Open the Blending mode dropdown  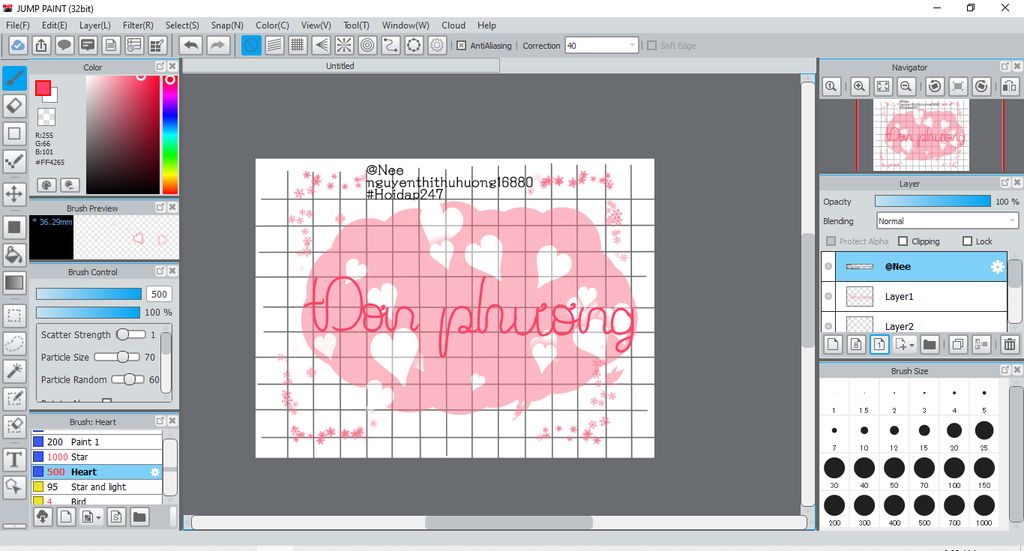(x=947, y=221)
